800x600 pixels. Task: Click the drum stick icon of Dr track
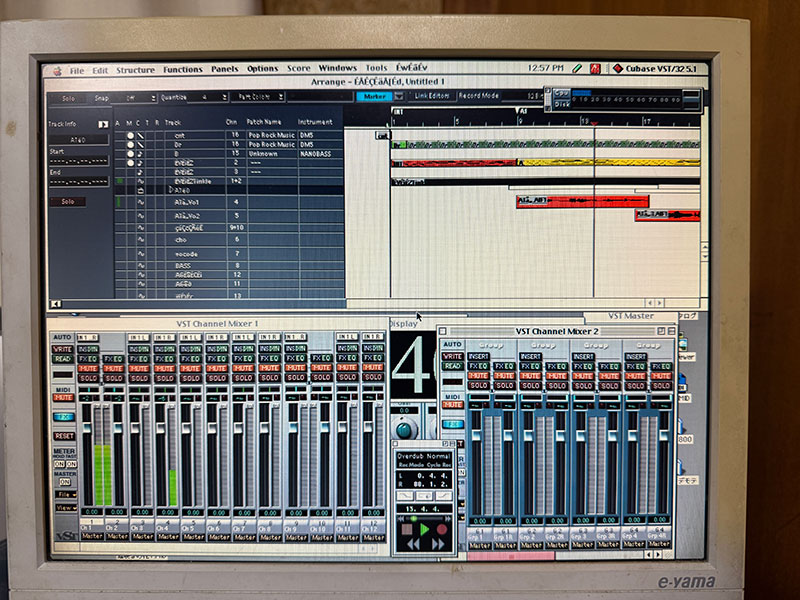[x=140, y=144]
